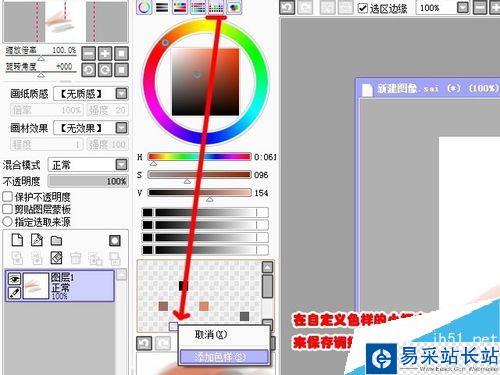Rotate the view counterclockwise
This screenshot has height=375, width=500.
pos(88,70)
